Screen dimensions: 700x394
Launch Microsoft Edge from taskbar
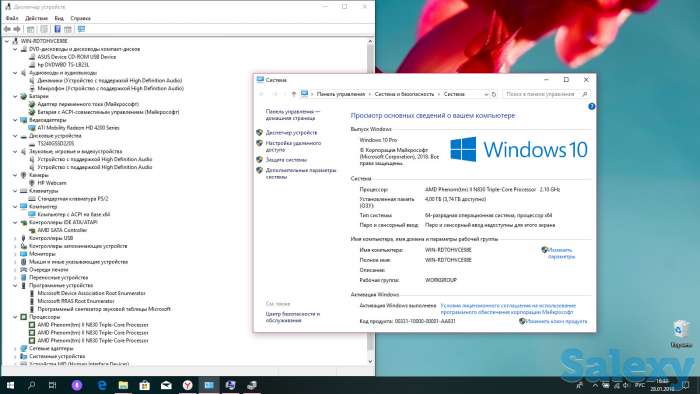pyautogui.click(x=102, y=385)
